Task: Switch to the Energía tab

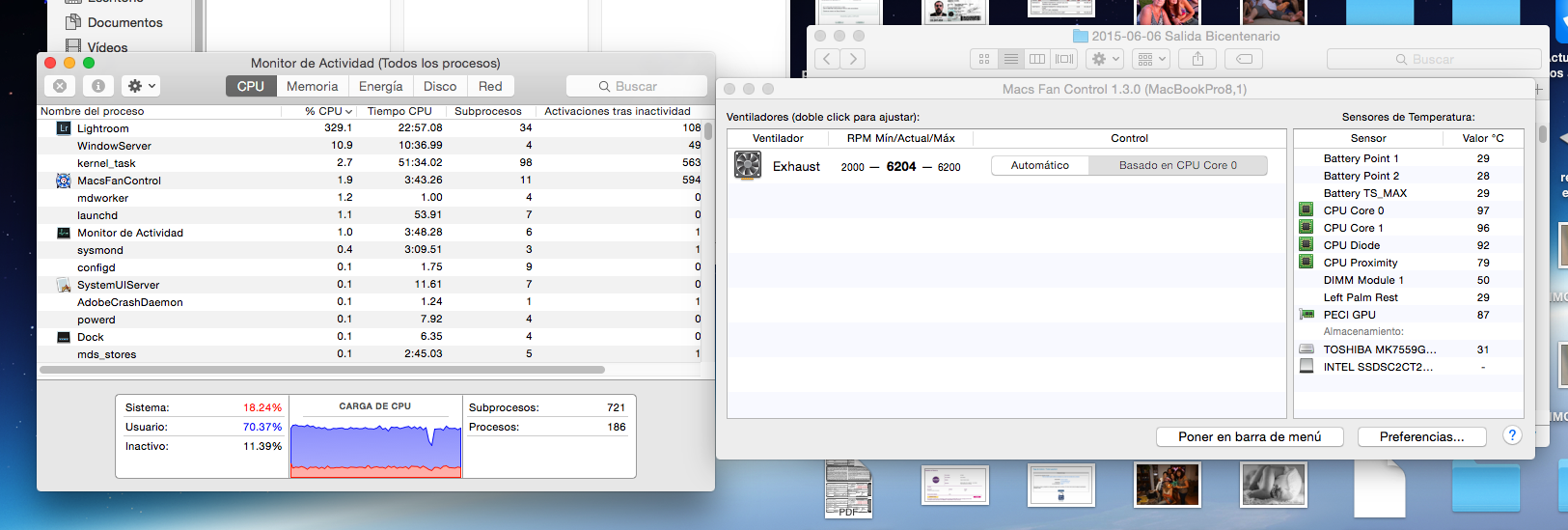Action: tap(381, 86)
